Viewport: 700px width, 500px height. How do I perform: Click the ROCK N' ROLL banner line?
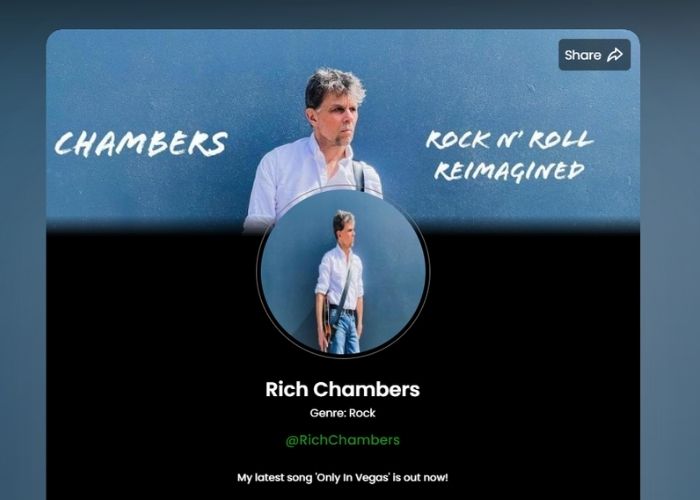click(x=509, y=140)
